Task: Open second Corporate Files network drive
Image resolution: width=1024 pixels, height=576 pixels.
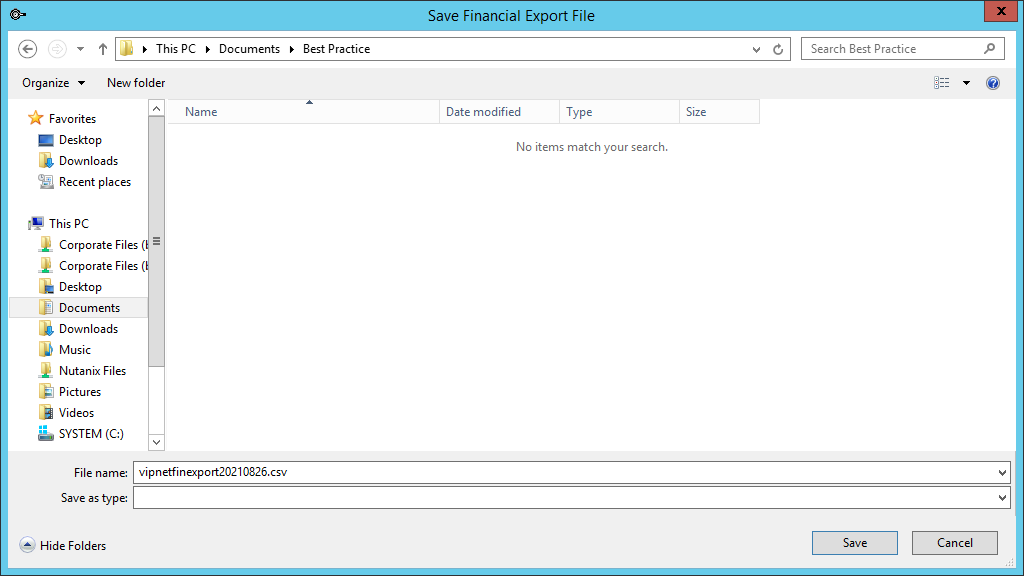Action: pyautogui.click(x=103, y=266)
